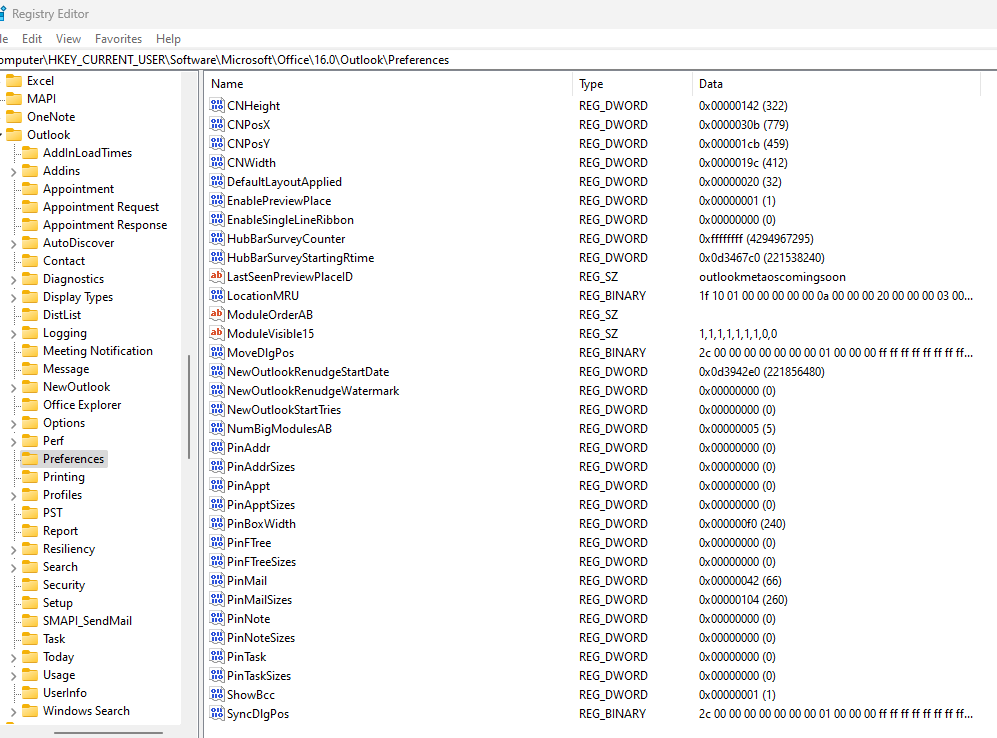The height and width of the screenshot is (738, 997).
Task: Click the LocationMRU binary value icon
Action: point(217,296)
